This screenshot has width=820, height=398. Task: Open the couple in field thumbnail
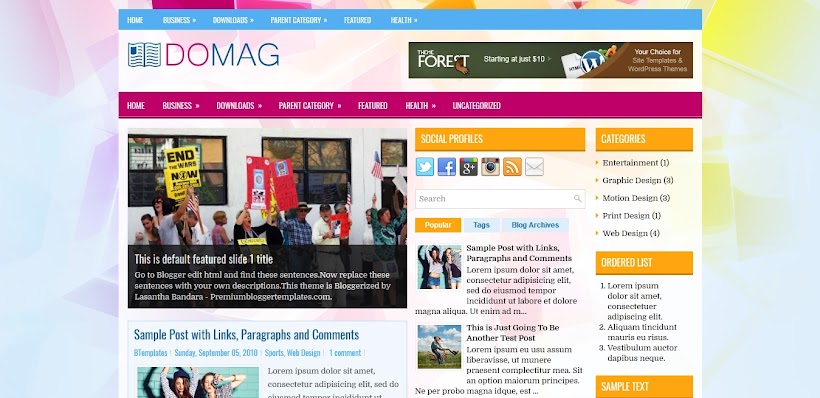coord(439,347)
